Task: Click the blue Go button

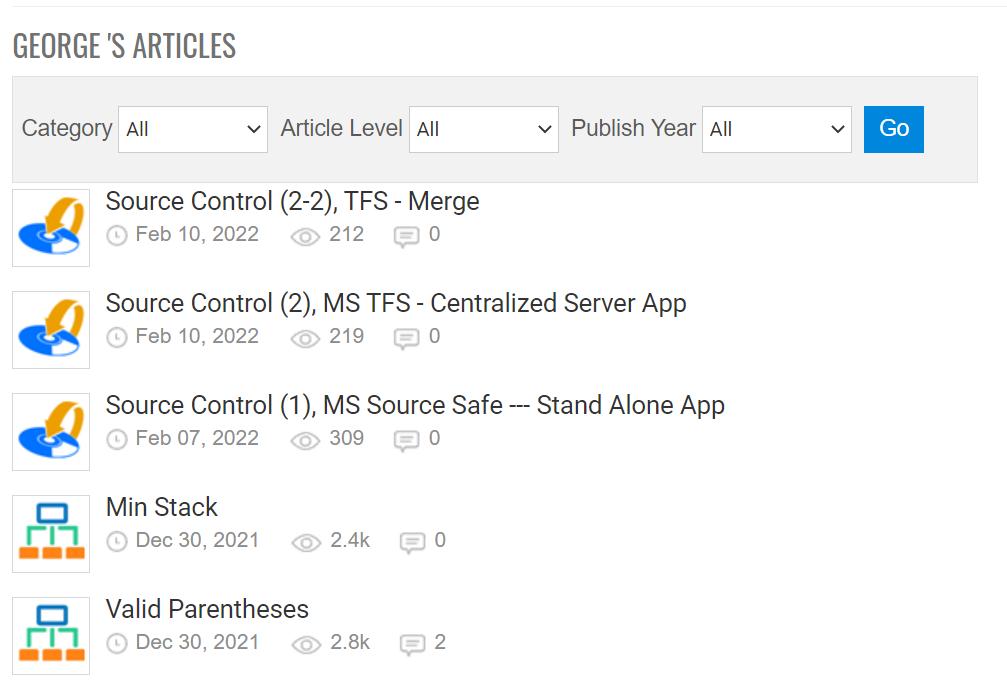Action: (x=893, y=129)
